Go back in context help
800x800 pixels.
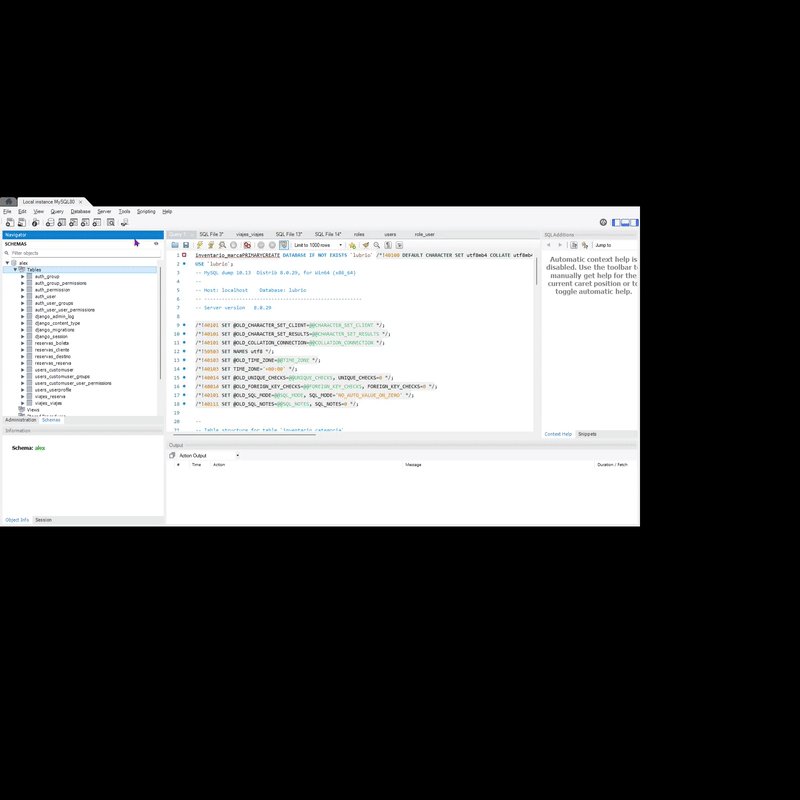(x=549, y=245)
